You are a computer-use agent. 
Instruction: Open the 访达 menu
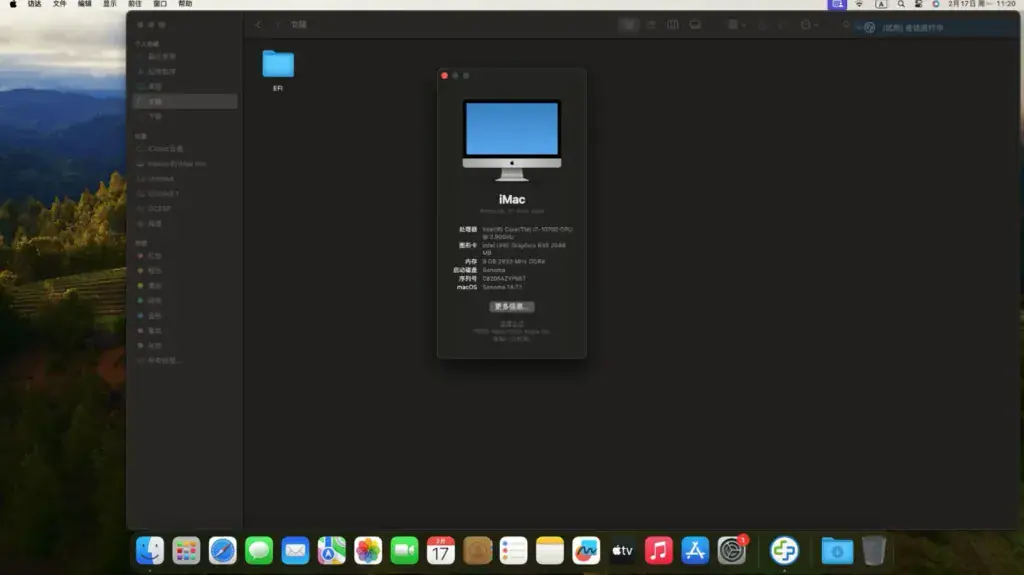pyautogui.click(x=35, y=4)
